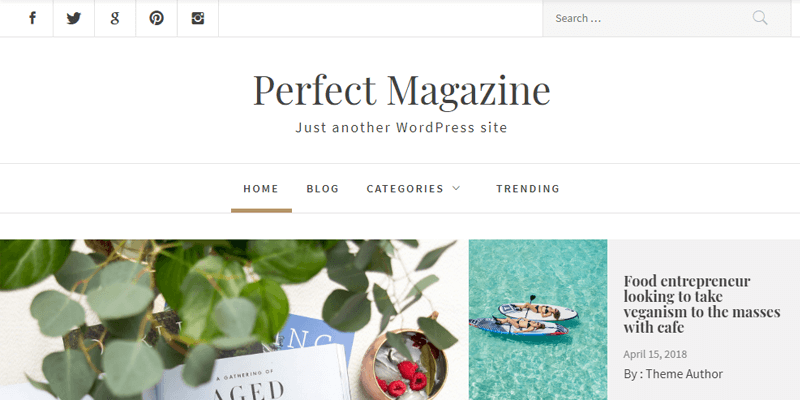Click the April 15, 2018 post date
The width and height of the screenshot is (800, 400).
tap(655, 354)
